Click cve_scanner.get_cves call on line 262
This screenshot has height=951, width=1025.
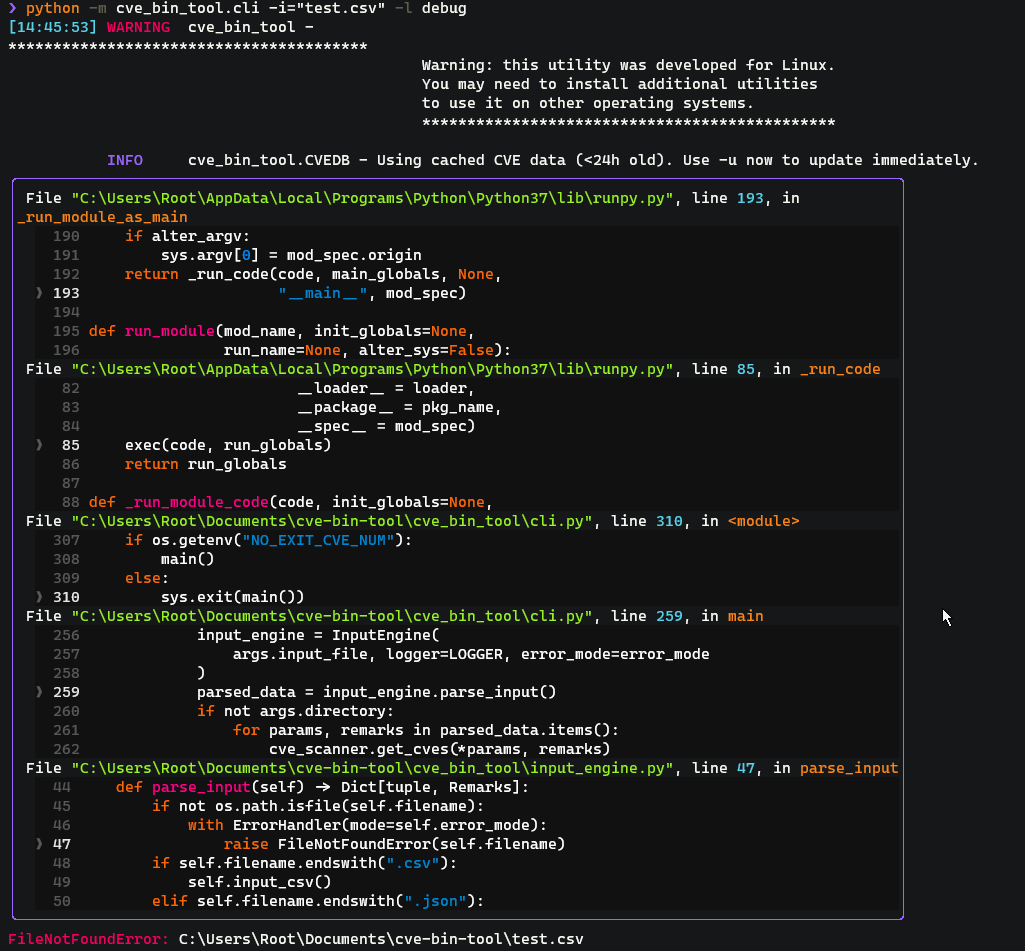click(x=439, y=749)
